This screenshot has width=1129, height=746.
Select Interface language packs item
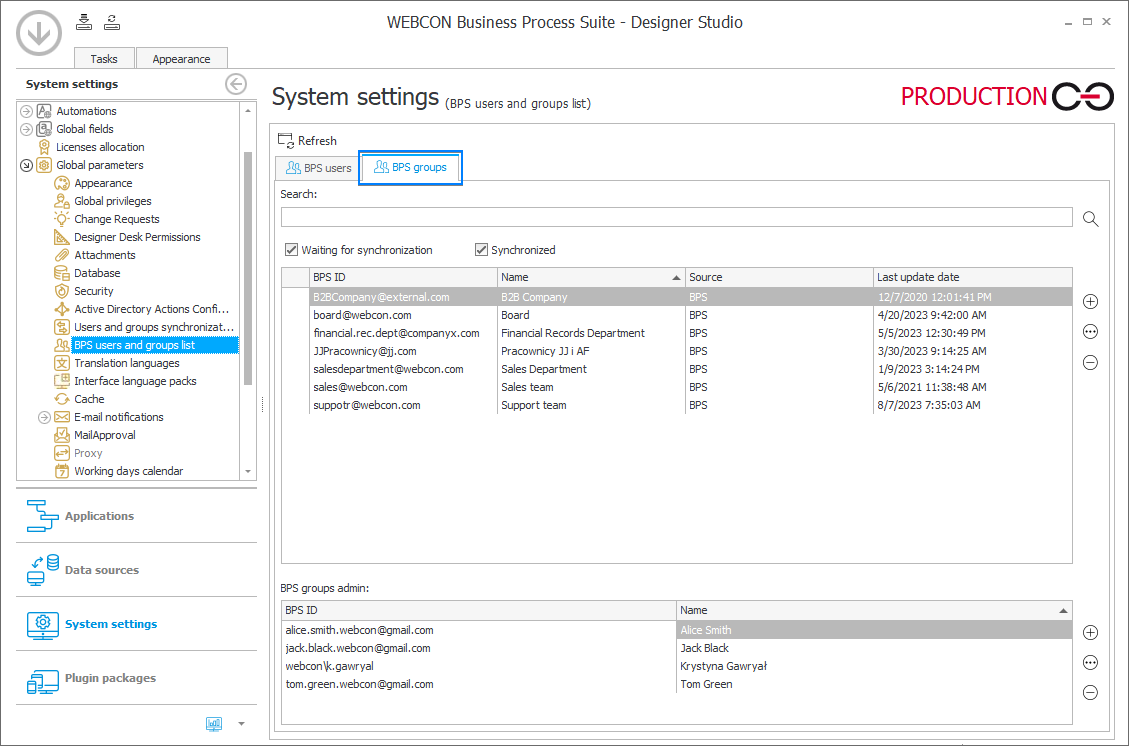[x=135, y=381]
